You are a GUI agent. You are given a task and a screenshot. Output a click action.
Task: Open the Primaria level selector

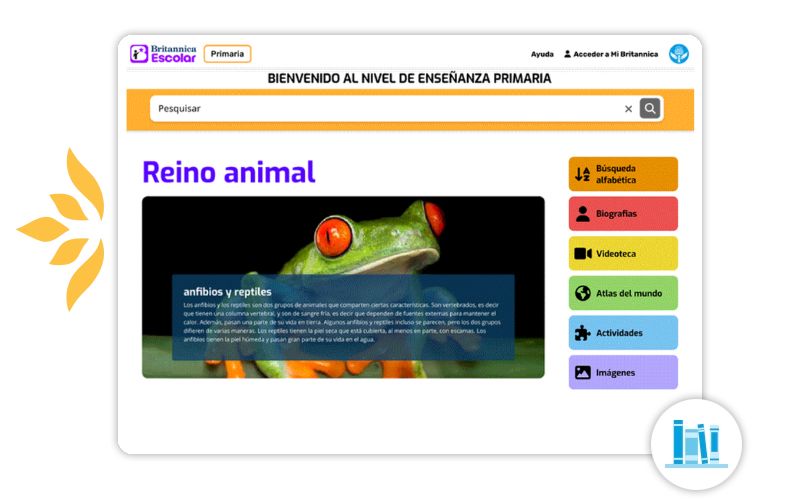(x=227, y=54)
